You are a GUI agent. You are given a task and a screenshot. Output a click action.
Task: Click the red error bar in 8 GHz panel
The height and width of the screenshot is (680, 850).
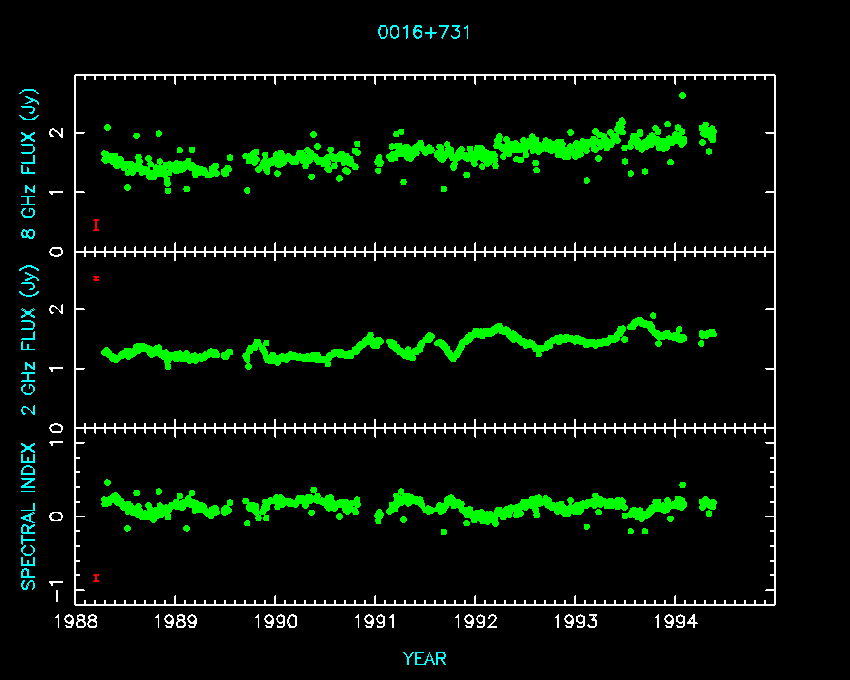point(96,225)
